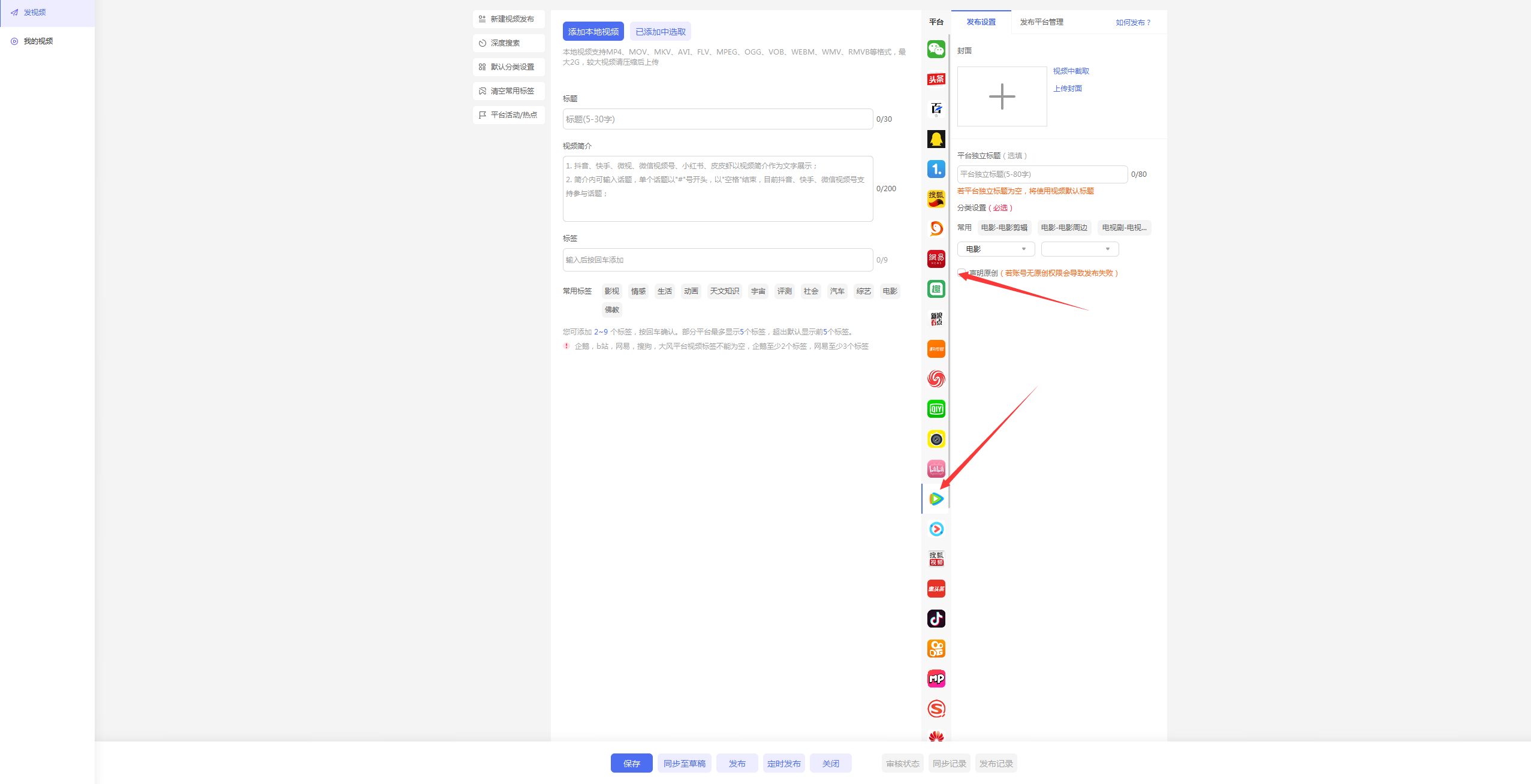Click the cover upload plus thumbnail
The image size is (1531, 784).
(1002, 97)
